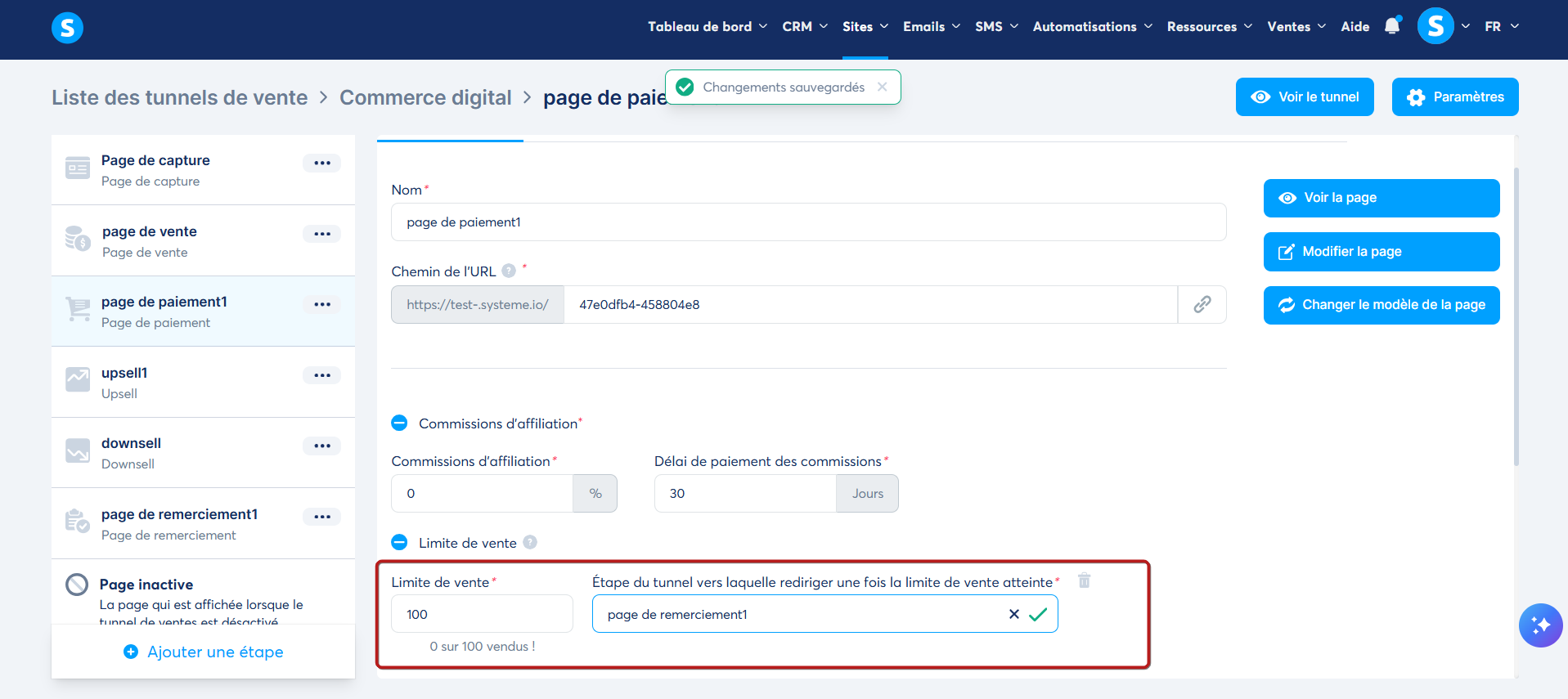Click the copy URL link icon

pyautogui.click(x=1202, y=305)
